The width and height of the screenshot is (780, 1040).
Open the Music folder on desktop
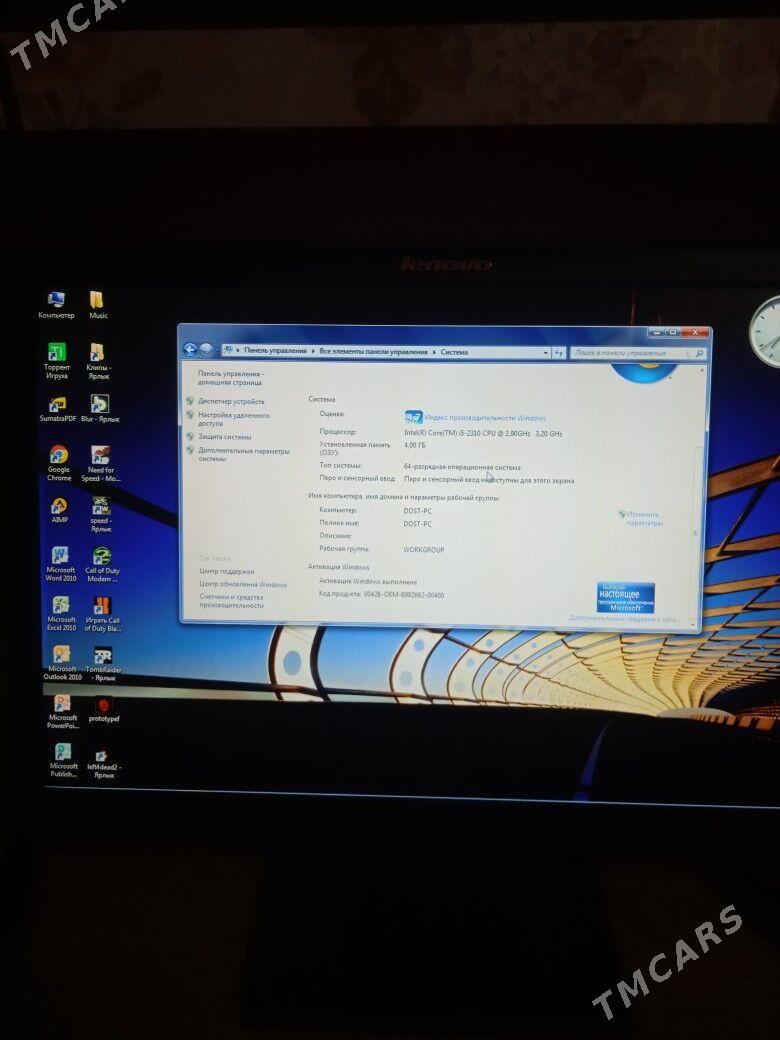coord(97,300)
